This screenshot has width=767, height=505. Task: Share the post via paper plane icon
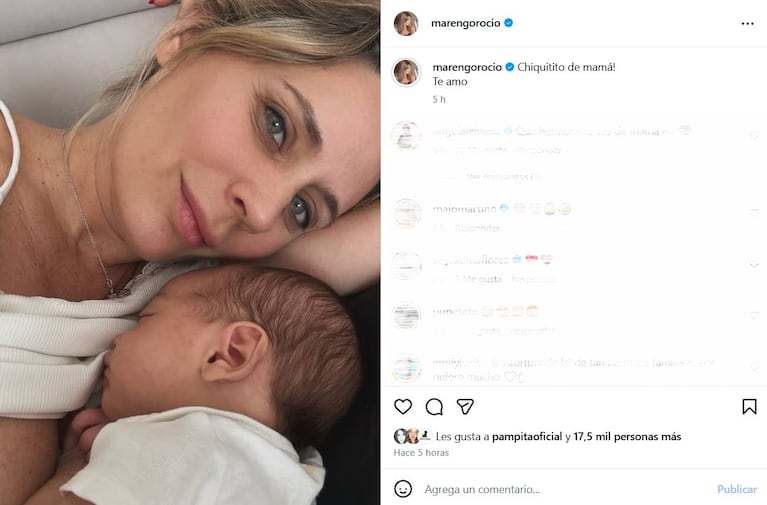click(x=465, y=407)
